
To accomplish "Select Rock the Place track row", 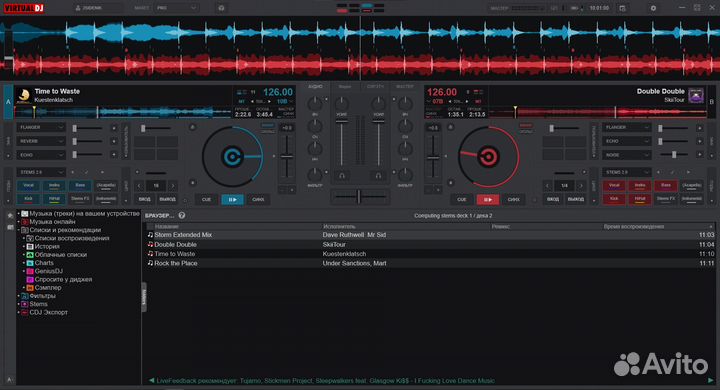I will pyautogui.click(x=430, y=263).
